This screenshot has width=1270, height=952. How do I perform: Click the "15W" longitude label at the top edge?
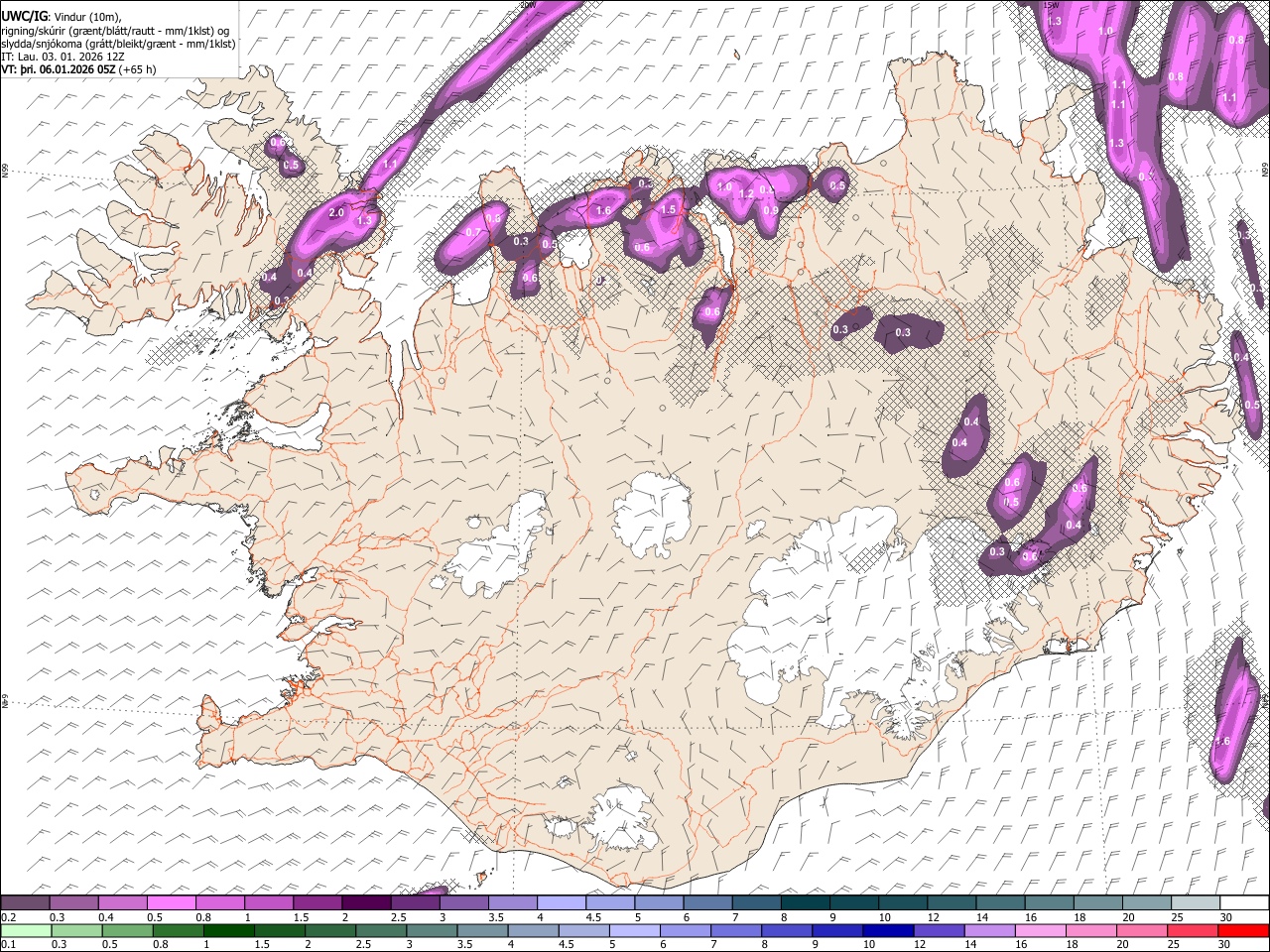point(1053,5)
